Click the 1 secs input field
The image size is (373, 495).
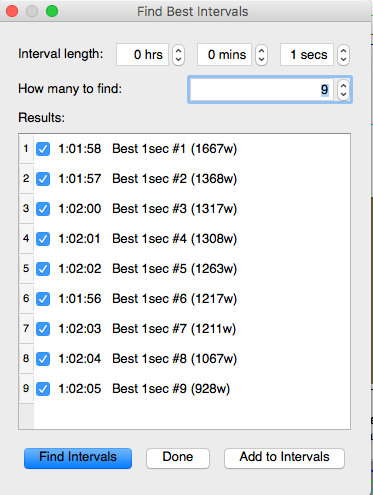pos(307,55)
